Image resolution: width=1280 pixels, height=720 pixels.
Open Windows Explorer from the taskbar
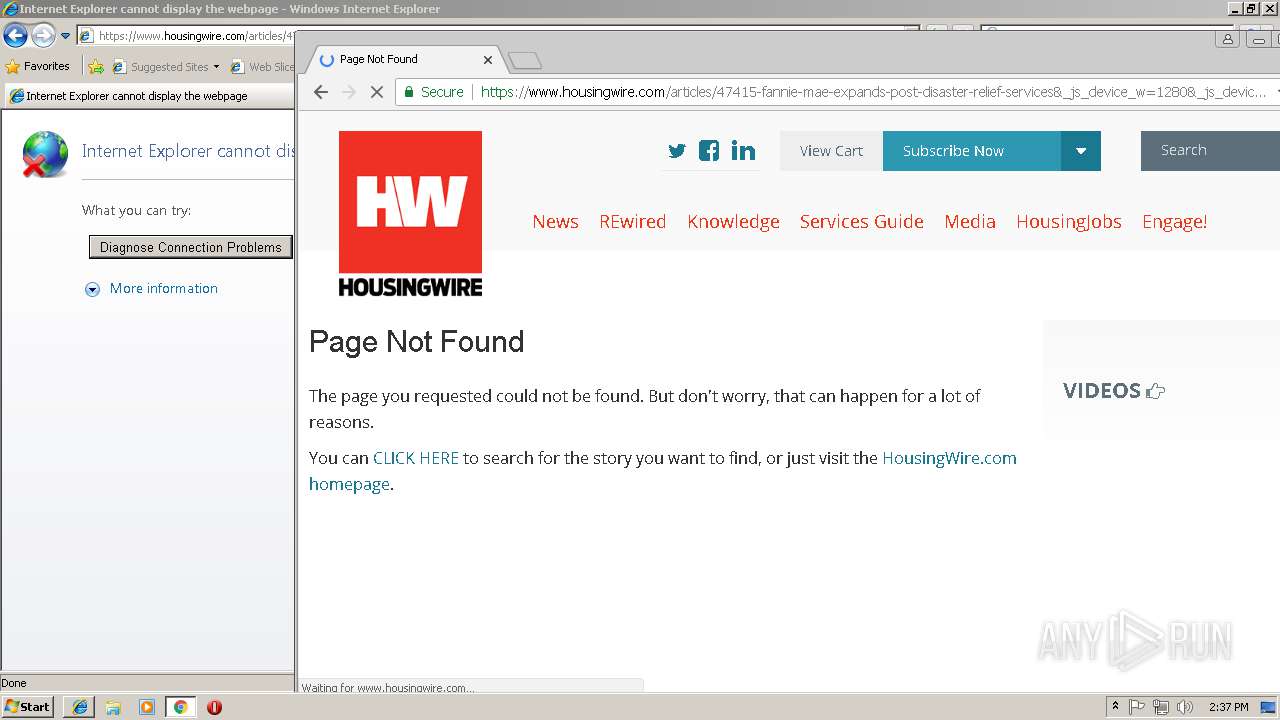click(x=113, y=707)
